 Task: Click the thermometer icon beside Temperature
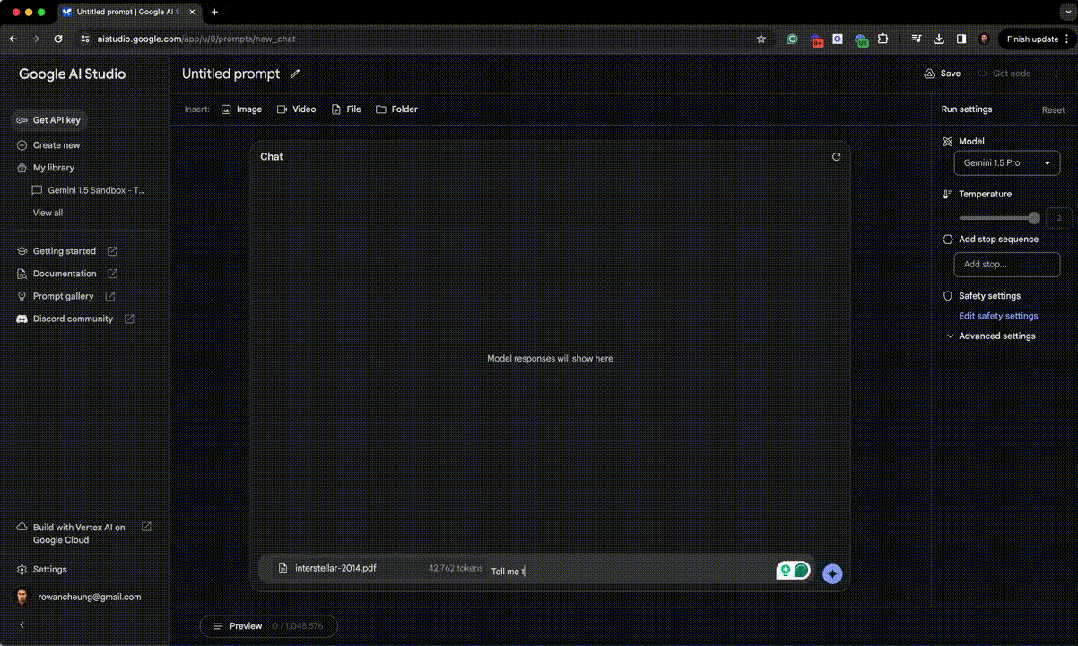tap(947, 194)
